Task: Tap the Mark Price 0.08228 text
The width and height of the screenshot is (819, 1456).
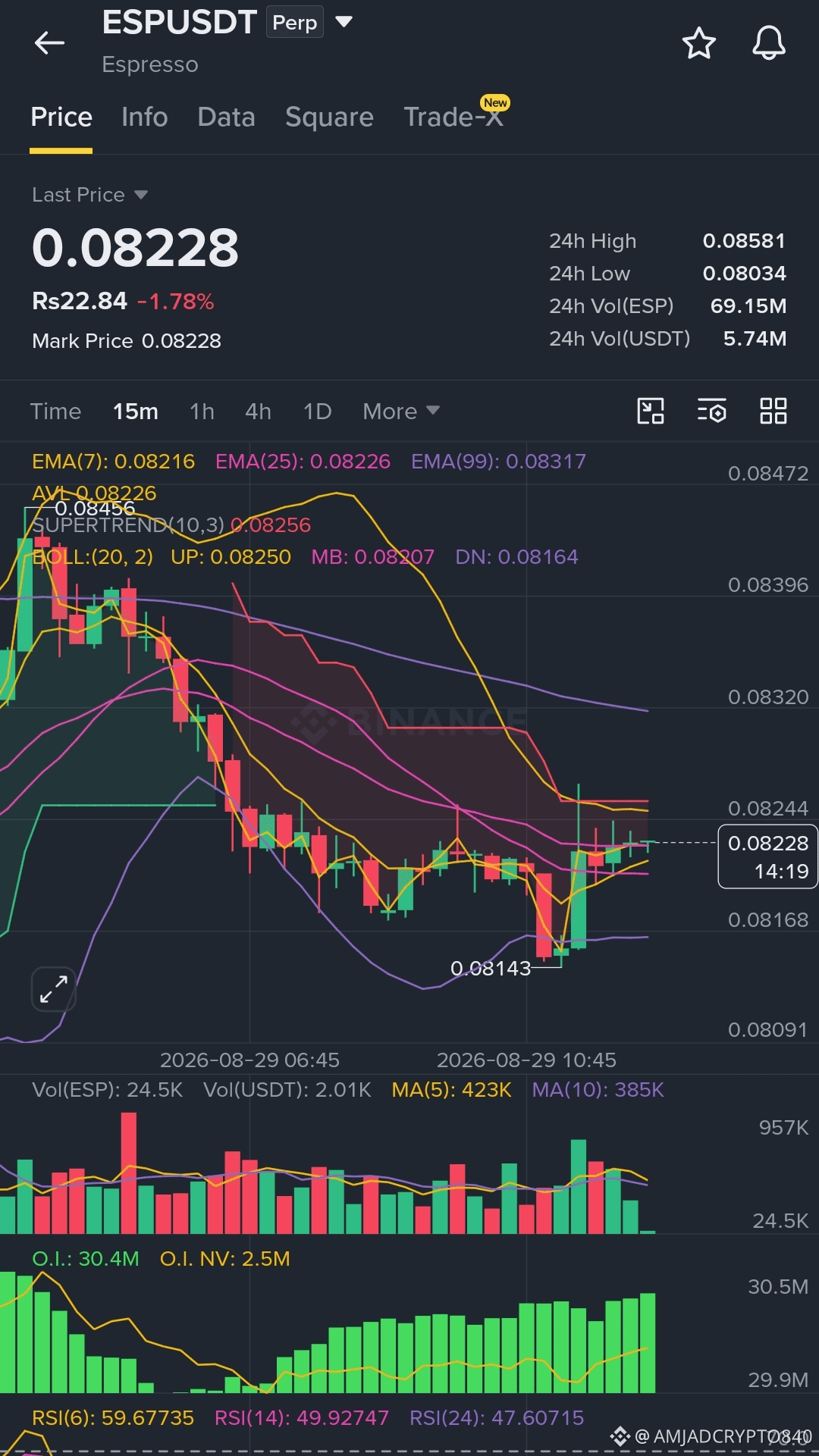Action: click(127, 341)
